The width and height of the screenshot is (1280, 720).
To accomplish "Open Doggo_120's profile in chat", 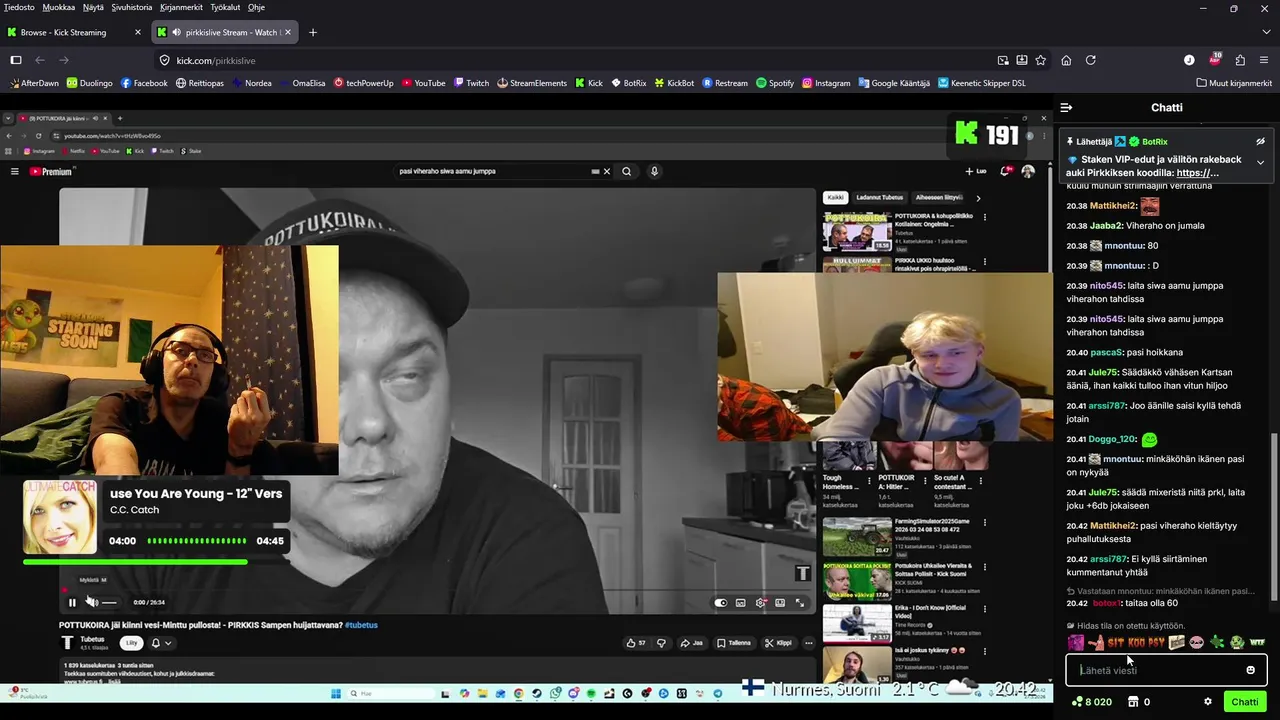I will click(x=1113, y=439).
